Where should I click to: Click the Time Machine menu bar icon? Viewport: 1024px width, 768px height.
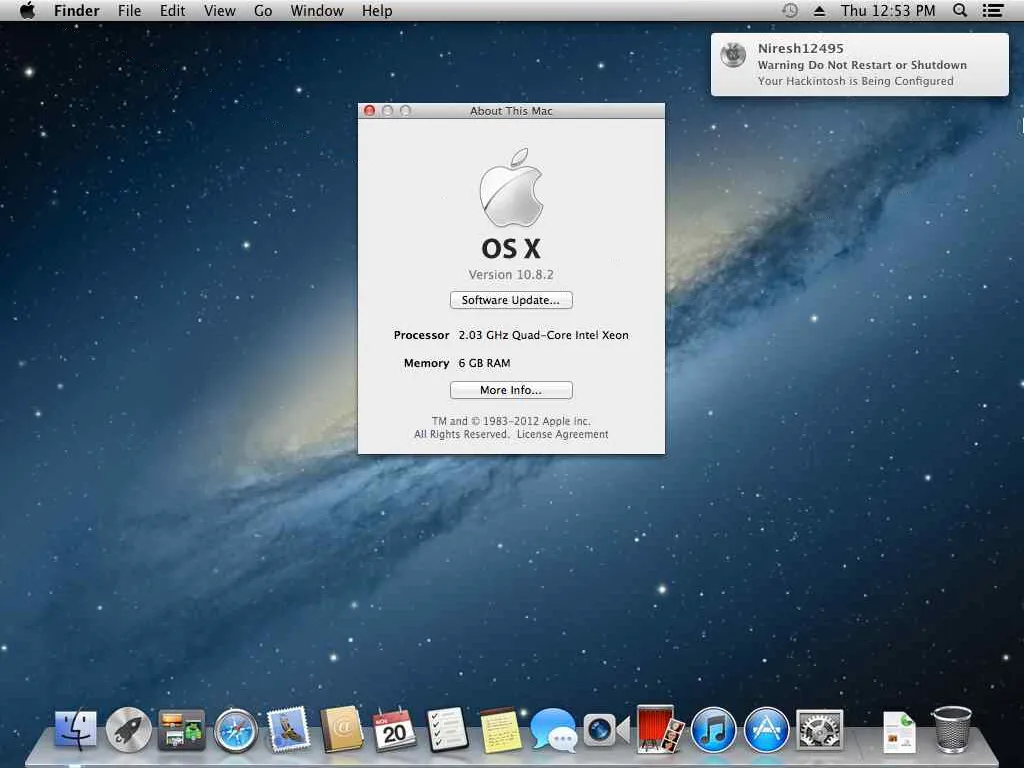coord(790,10)
